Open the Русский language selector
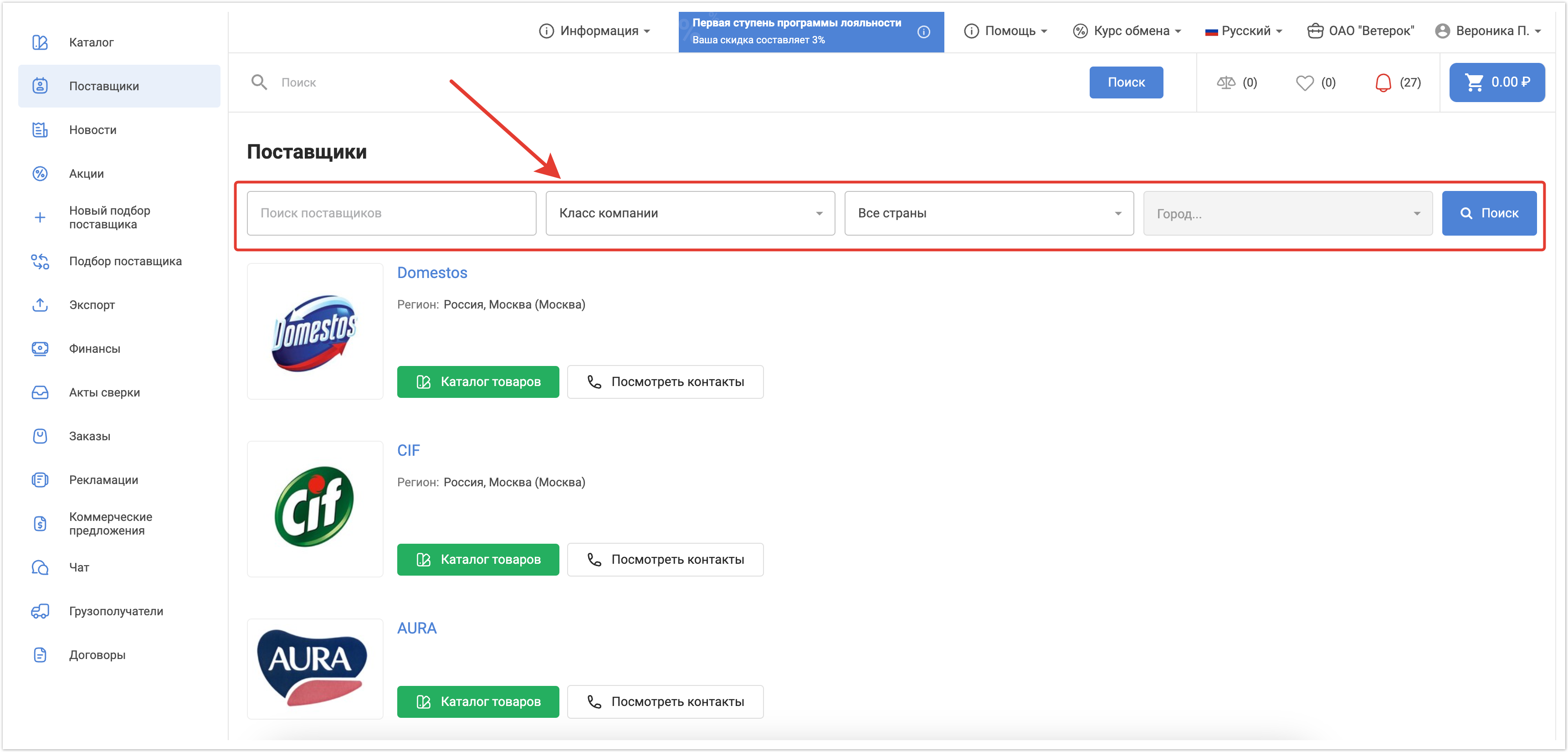 click(1244, 31)
